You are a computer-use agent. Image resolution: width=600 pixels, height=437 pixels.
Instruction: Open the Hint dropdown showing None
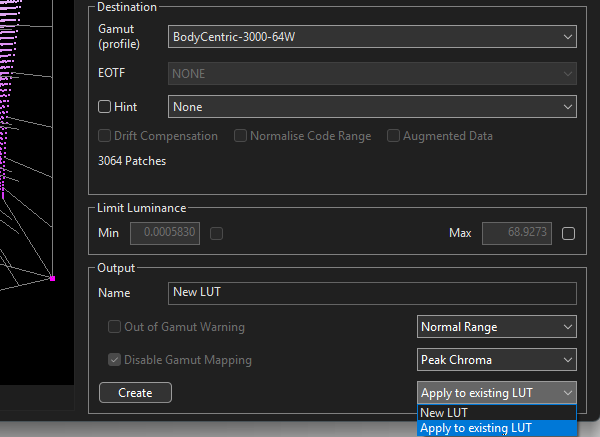pos(372,106)
